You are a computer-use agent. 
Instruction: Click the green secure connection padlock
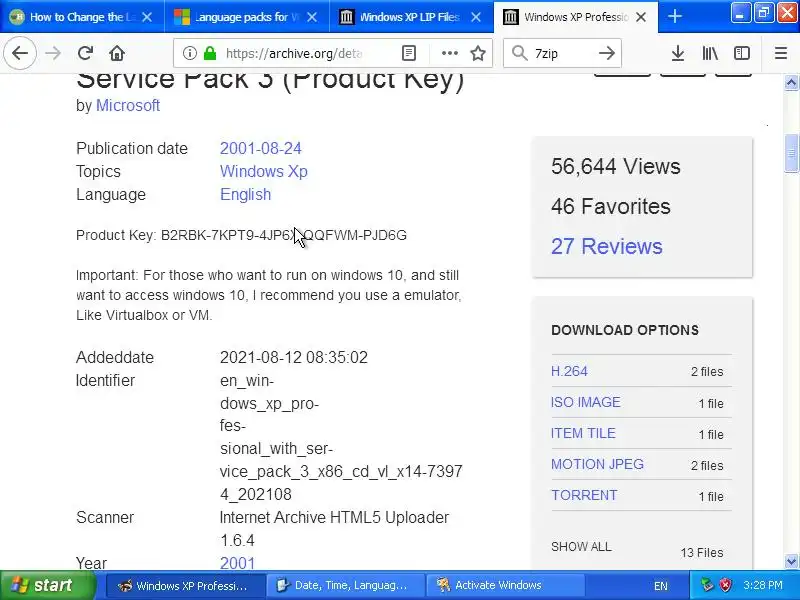click(x=210, y=53)
